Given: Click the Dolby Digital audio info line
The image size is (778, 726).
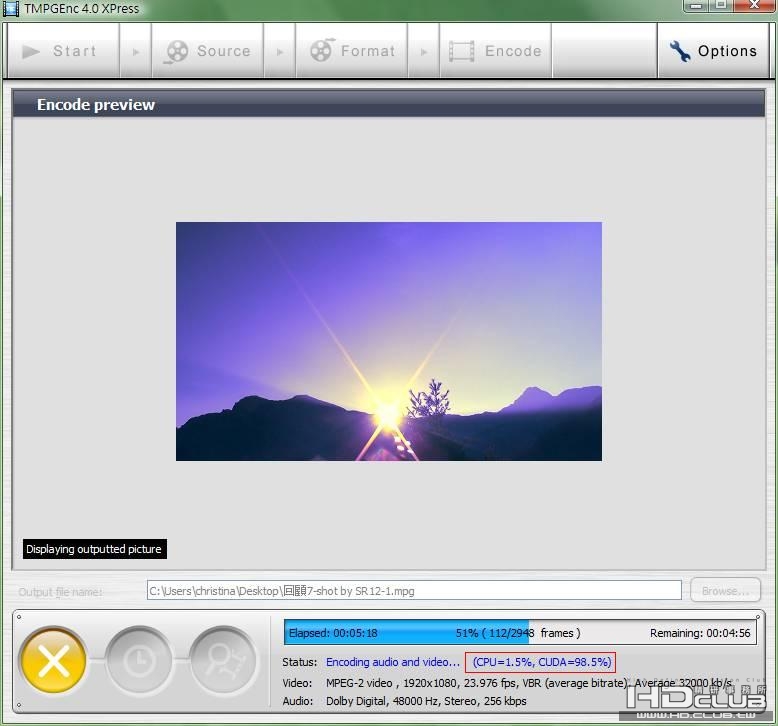Looking at the screenshot, I should [426, 701].
